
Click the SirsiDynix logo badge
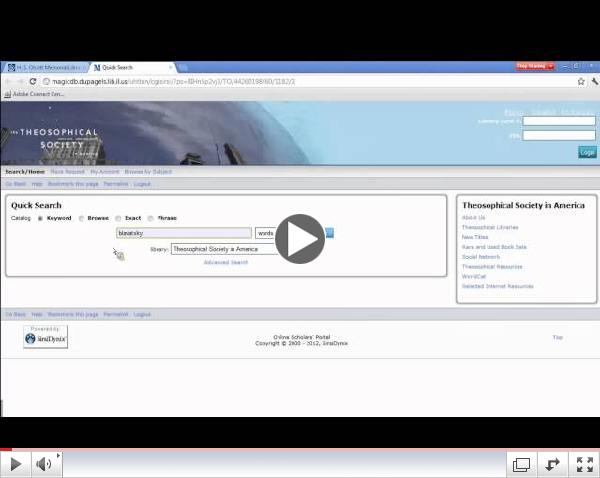(46, 337)
